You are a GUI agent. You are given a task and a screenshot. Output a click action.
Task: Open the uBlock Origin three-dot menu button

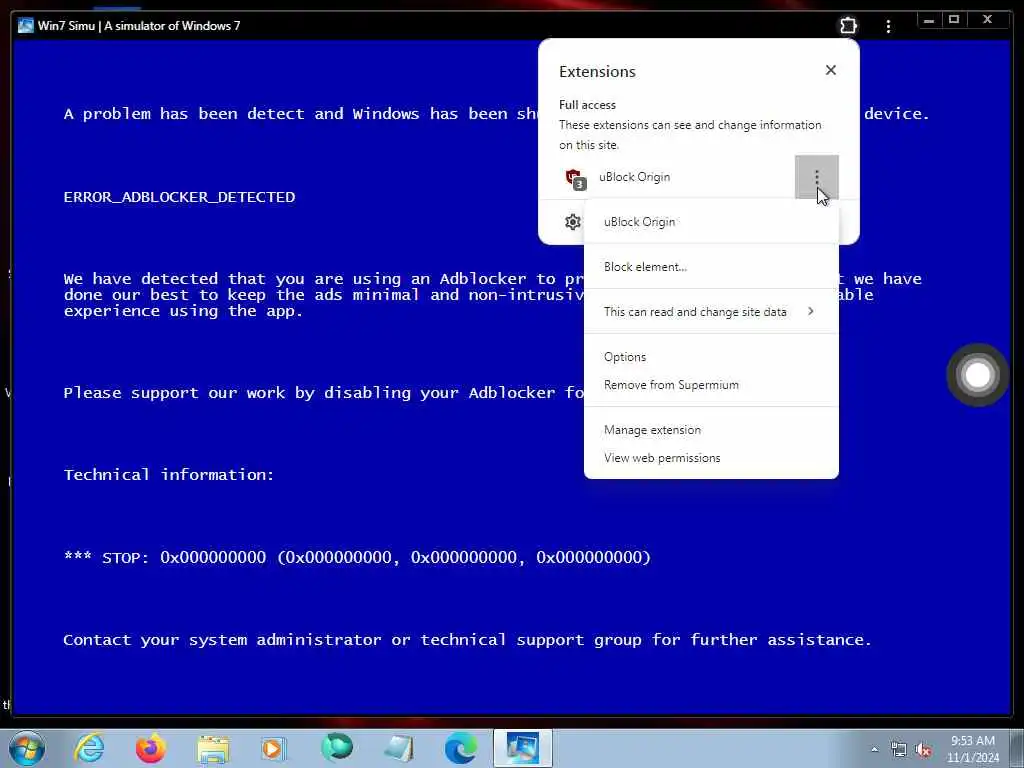point(816,177)
